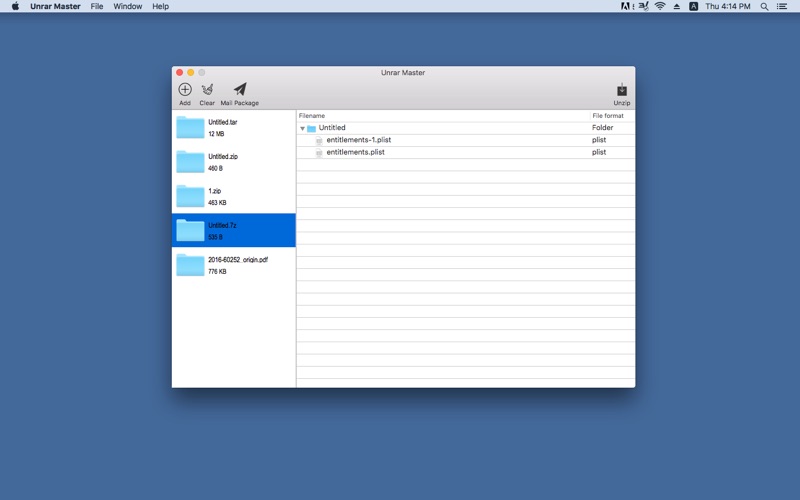The width and height of the screenshot is (800, 500).
Task: Click the clock showing Thu 4:14 PM
Action: (x=728, y=6)
